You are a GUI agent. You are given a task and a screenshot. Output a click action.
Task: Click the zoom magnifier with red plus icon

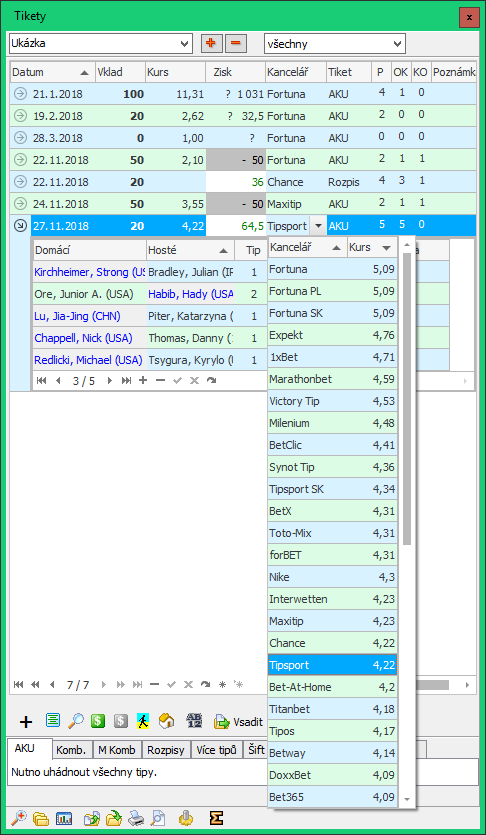point(18,817)
